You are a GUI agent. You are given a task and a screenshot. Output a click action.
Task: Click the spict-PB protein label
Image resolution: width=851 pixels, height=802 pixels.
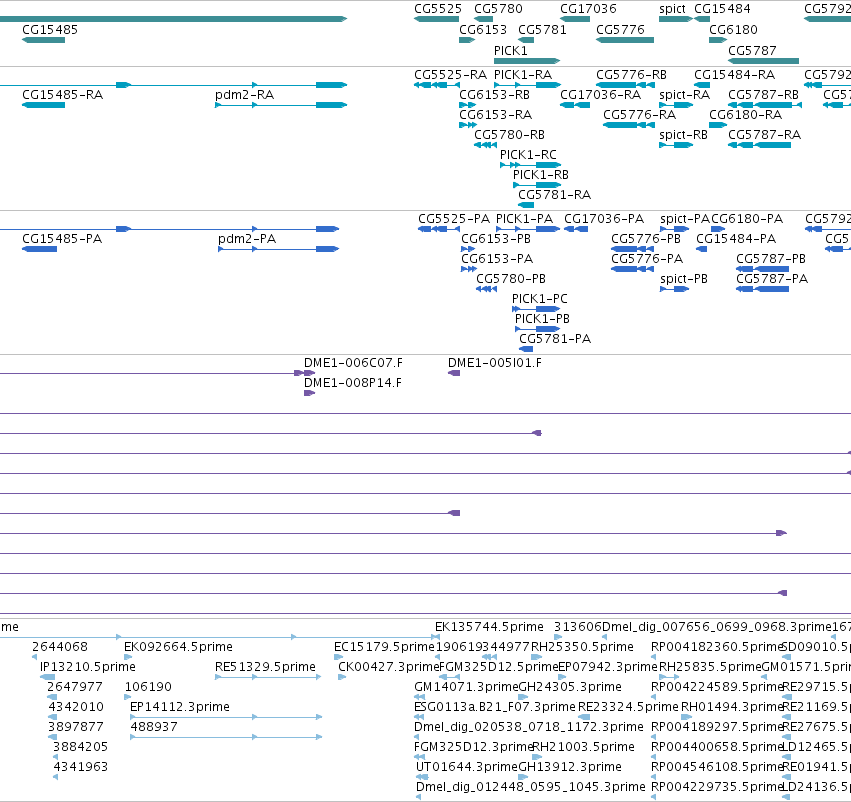point(684,279)
